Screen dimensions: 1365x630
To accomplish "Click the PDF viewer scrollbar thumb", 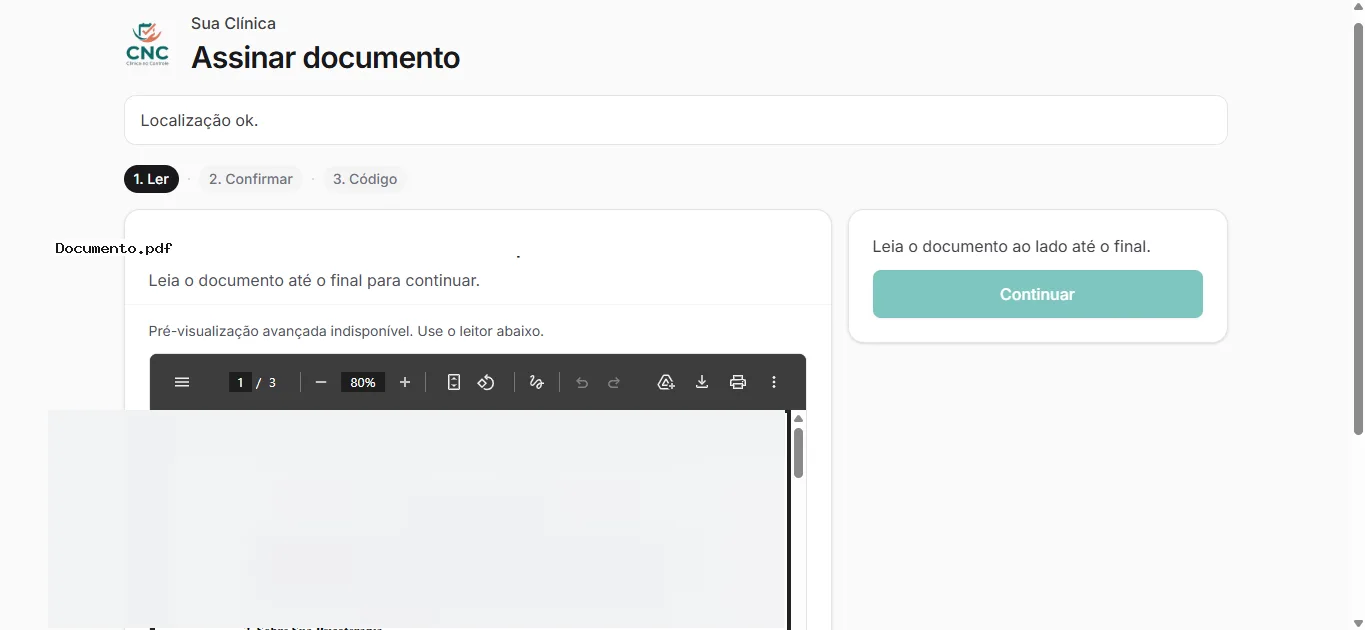I will (x=799, y=453).
